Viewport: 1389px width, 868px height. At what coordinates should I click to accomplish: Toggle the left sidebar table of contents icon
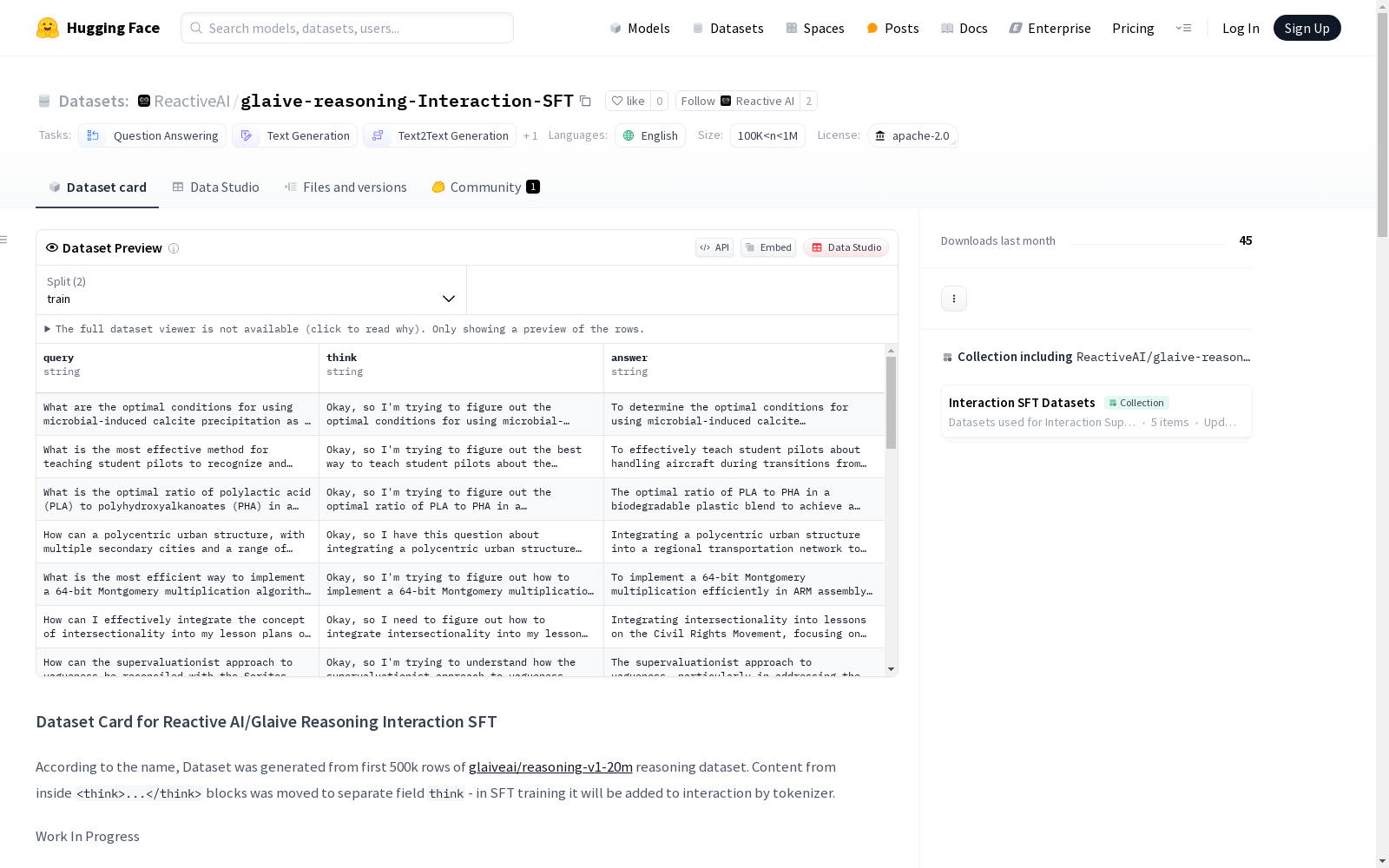[x=4, y=240]
